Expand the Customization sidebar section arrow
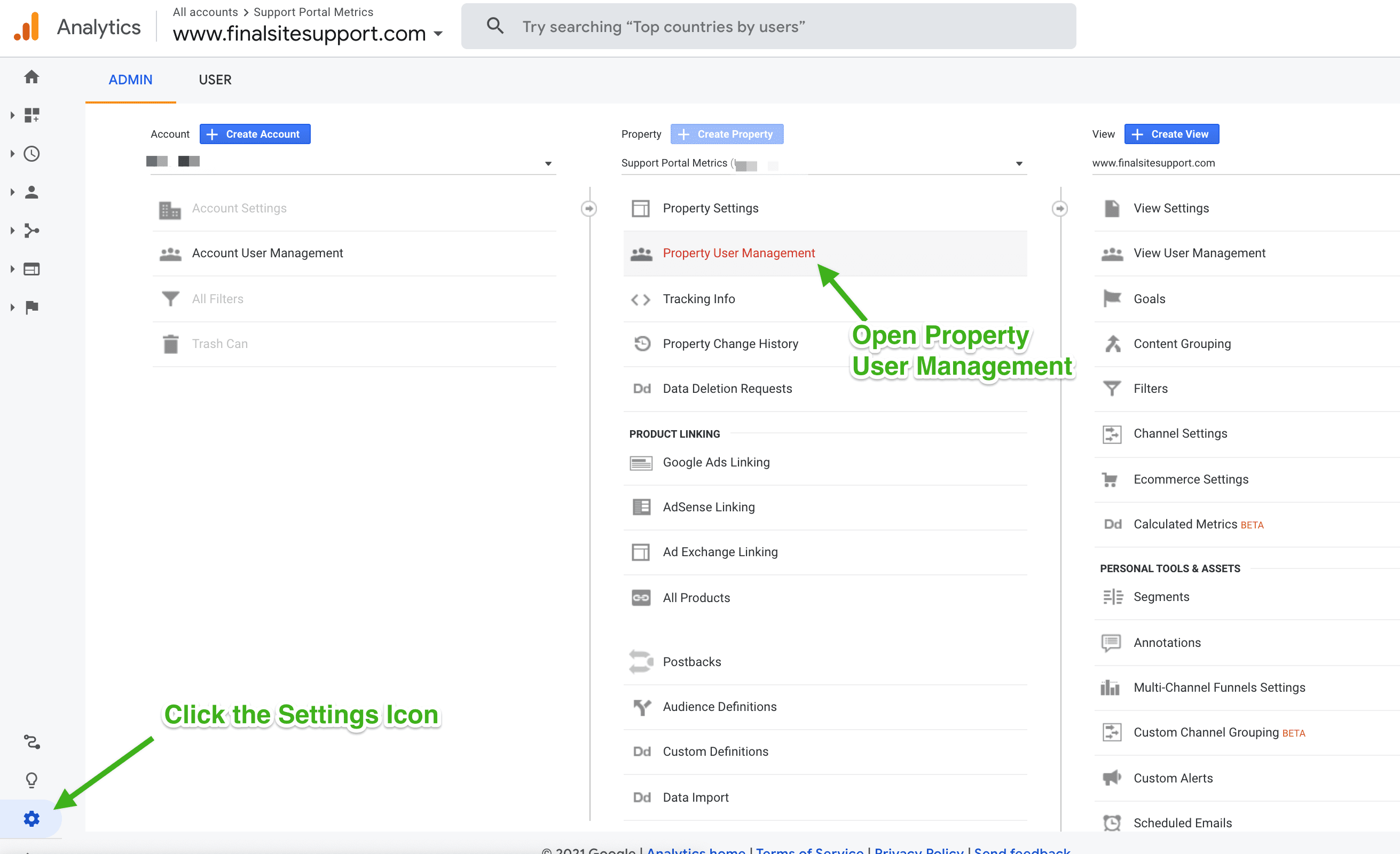1400x854 pixels. coord(12,115)
